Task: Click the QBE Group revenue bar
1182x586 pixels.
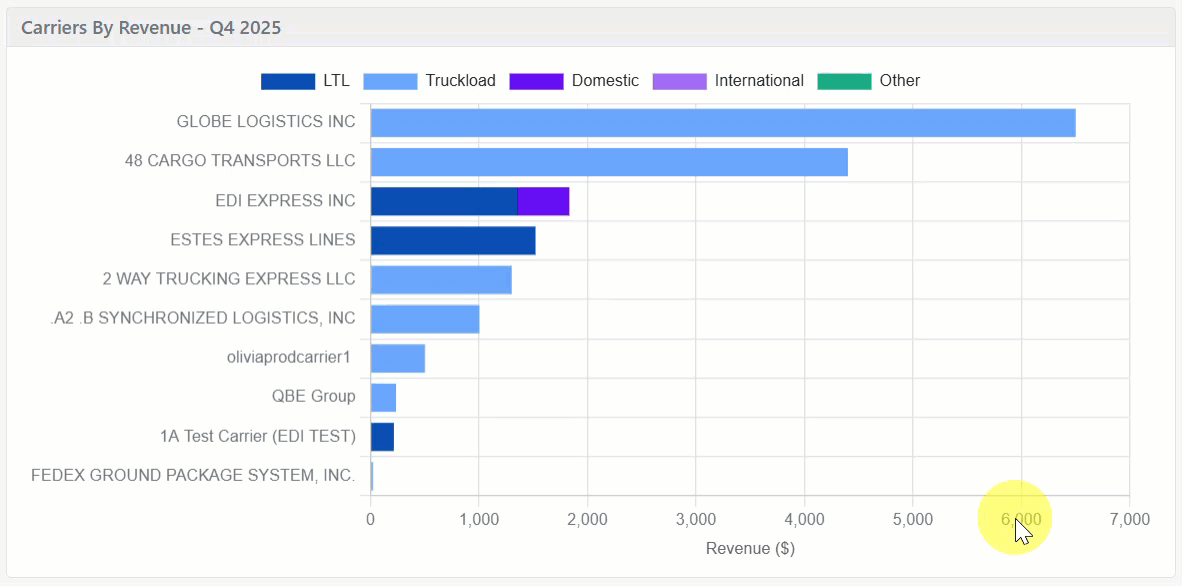Action: coord(383,398)
